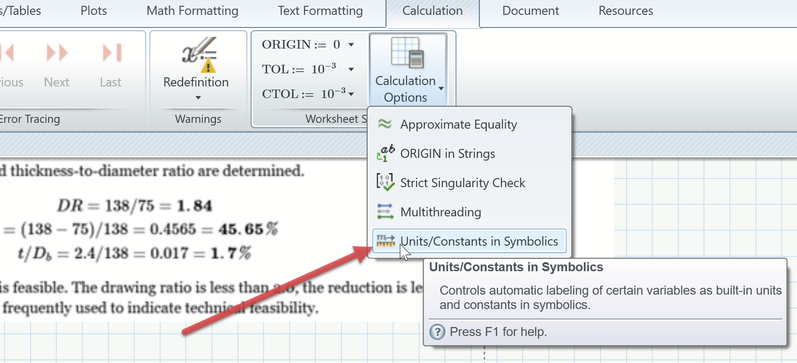Image resolution: width=797 pixels, height=363 pixels.
Task: Click the Approximate Equality icon in the menu
Action: pos(385,124)
